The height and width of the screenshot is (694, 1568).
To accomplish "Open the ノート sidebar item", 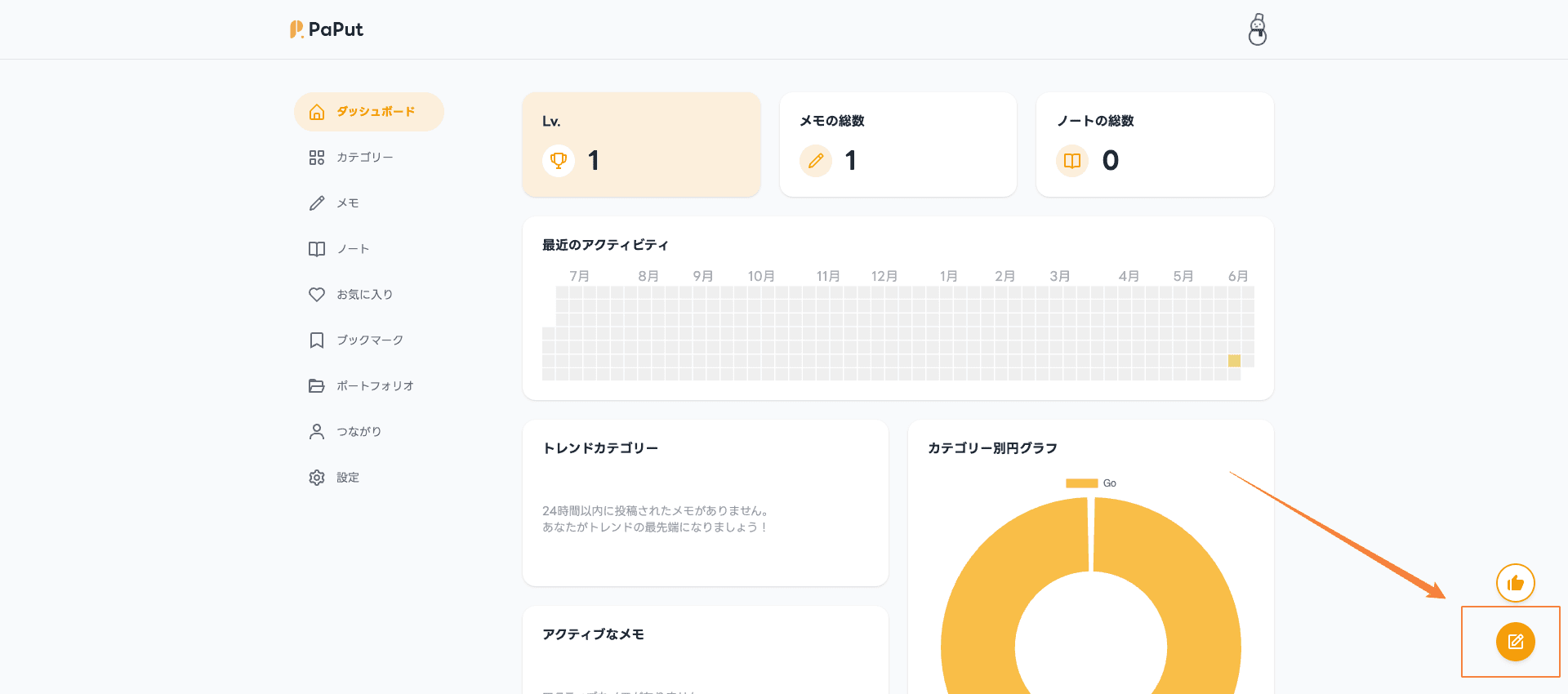I will coord(353,249).
